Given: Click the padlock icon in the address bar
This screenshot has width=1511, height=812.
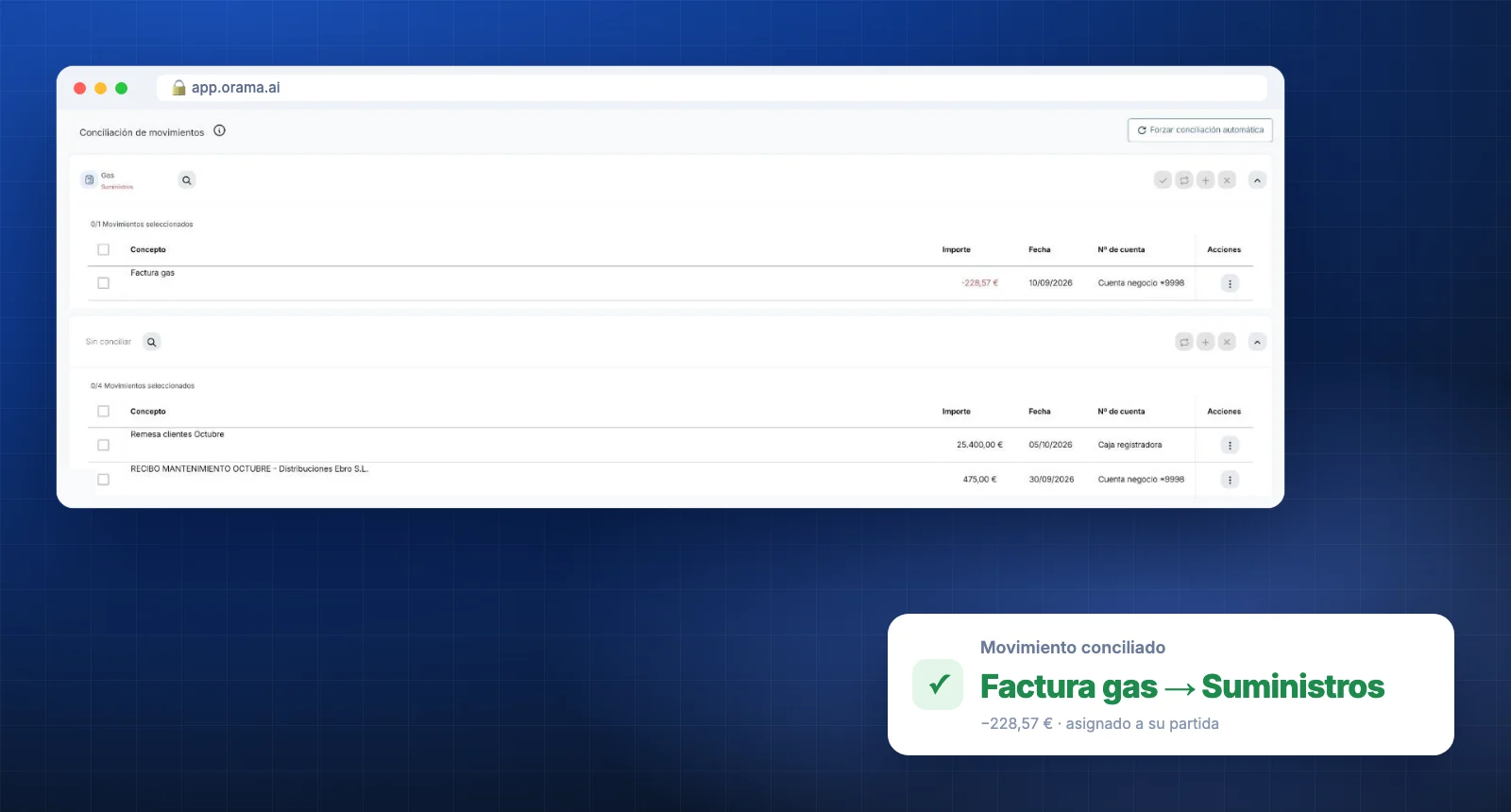Looking at the screenshot, I should (x=178, y=88).
